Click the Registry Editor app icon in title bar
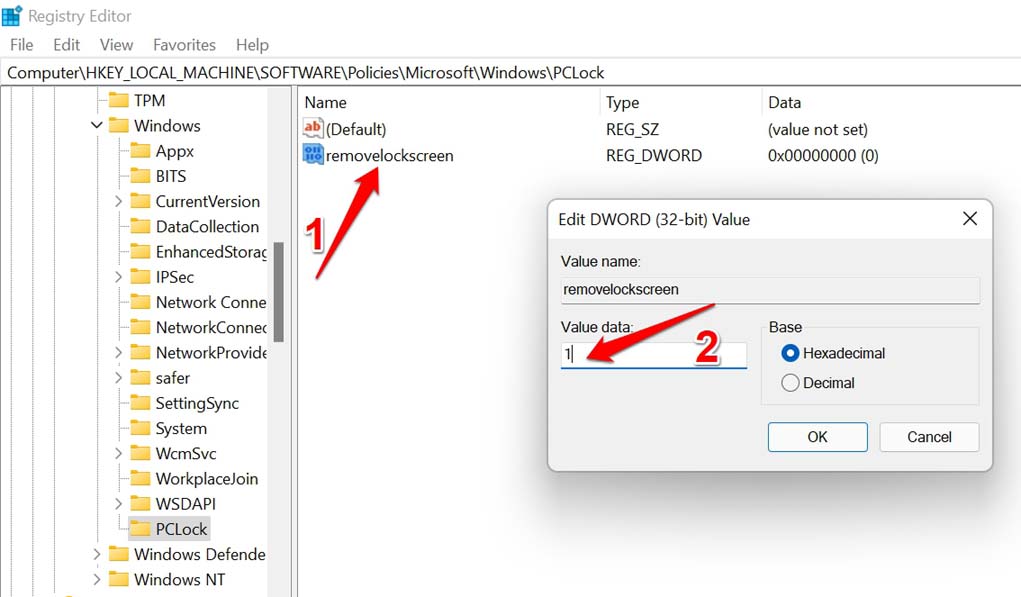1021x597 pixels. tap(12, 16)
